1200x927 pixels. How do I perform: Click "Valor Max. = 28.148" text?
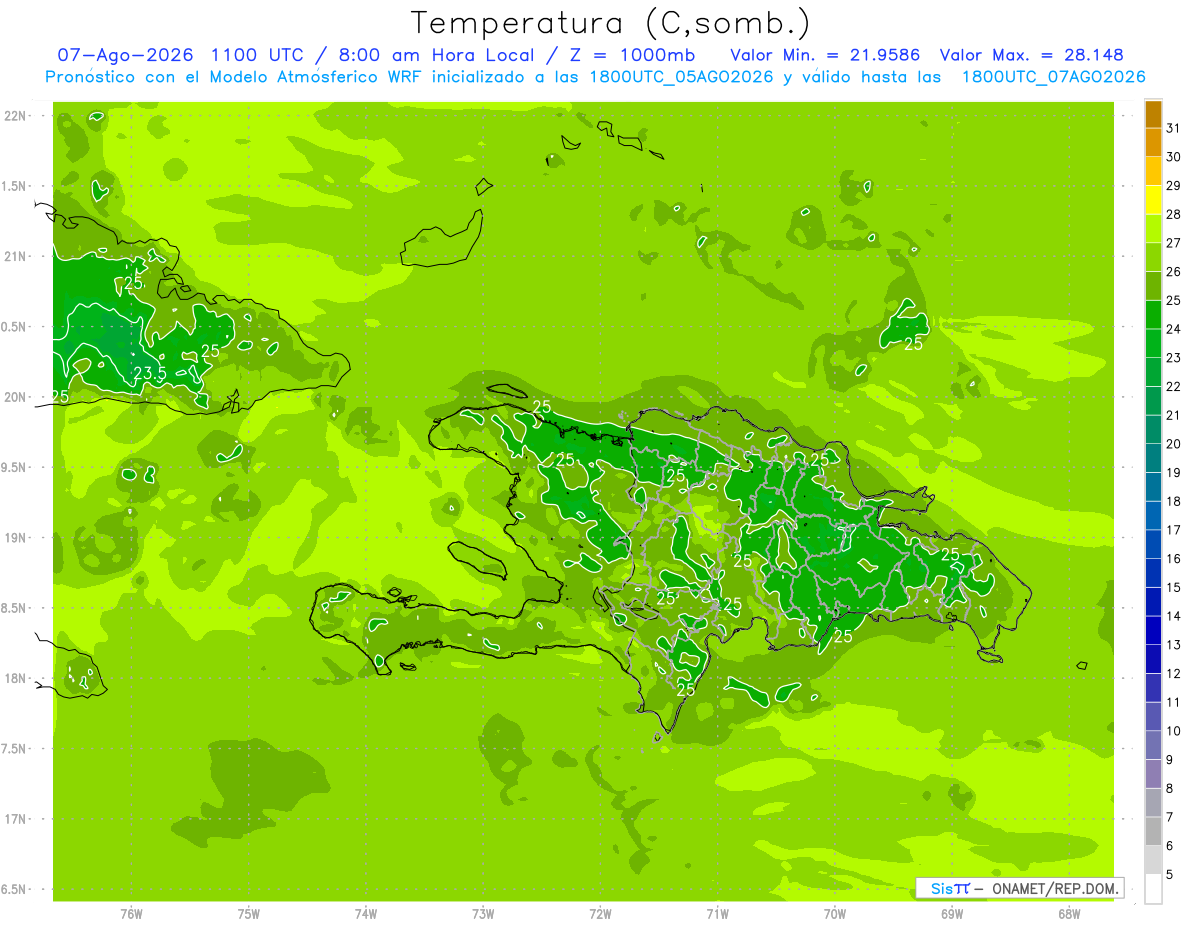click(x=1032, y=55)
